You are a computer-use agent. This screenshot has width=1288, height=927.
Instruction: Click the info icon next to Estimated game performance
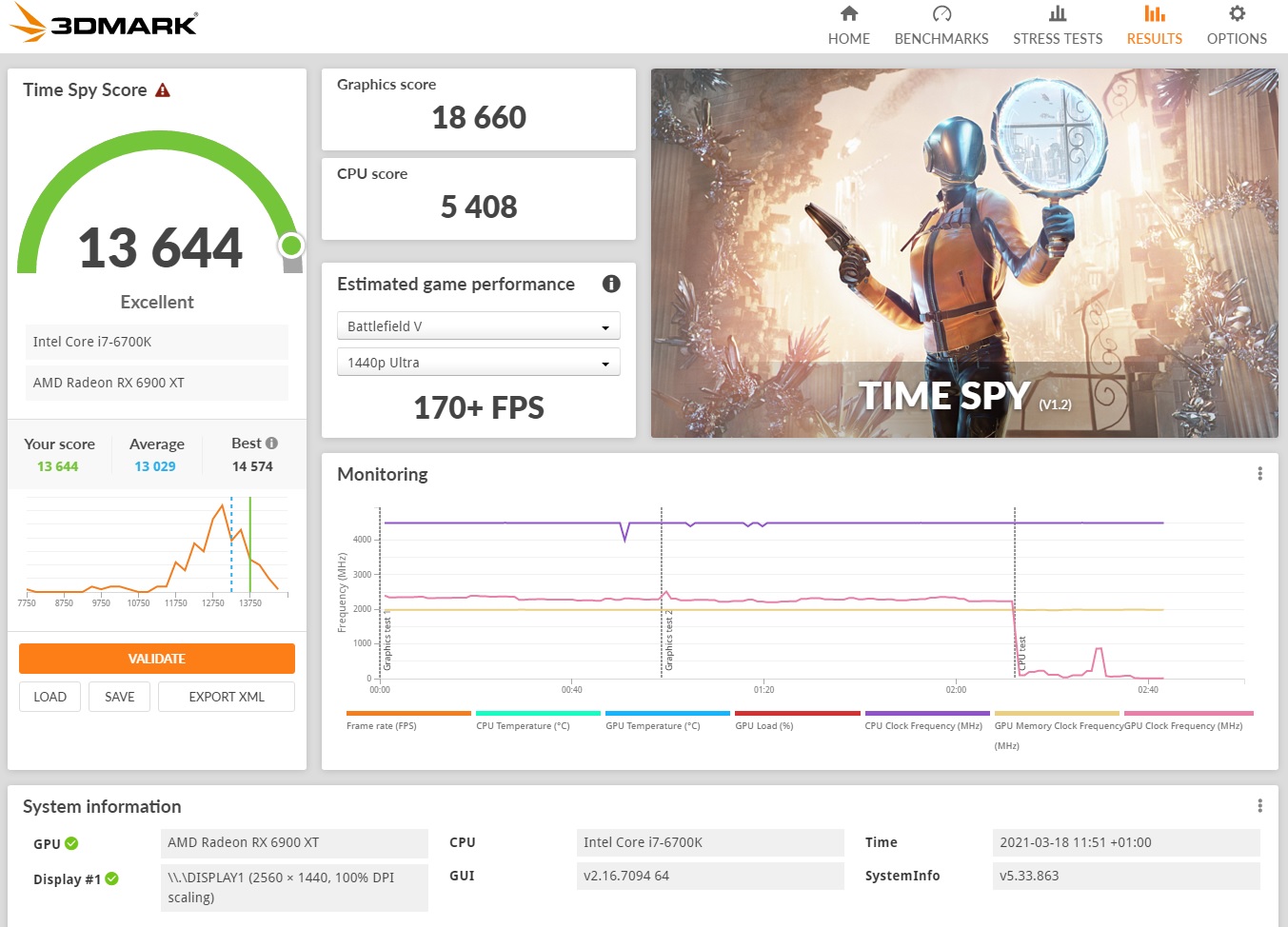(611, 284)
